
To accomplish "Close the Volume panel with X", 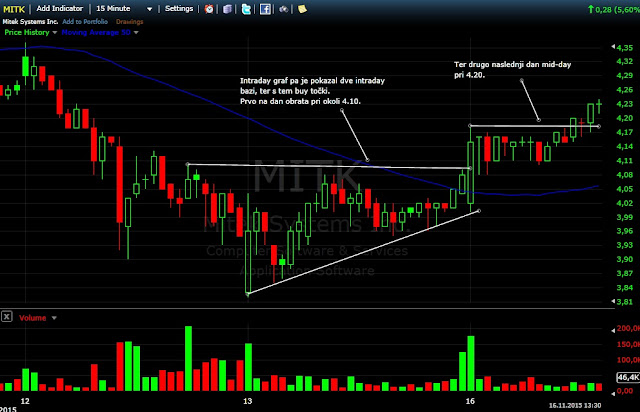I will (7, 316).
